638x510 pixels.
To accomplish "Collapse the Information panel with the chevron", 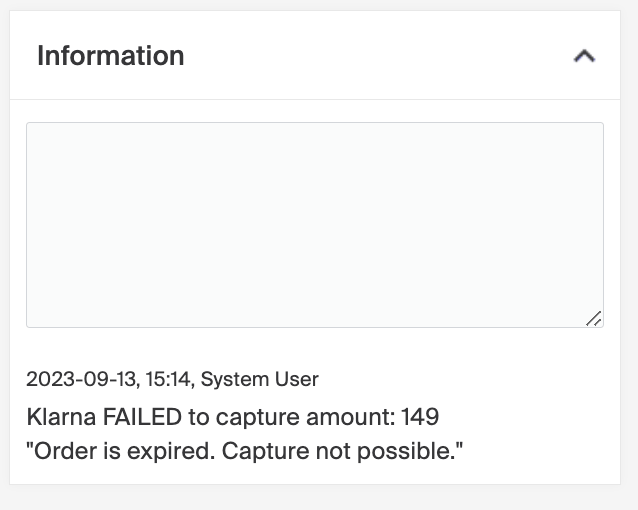I will click(x=584, y=57).
